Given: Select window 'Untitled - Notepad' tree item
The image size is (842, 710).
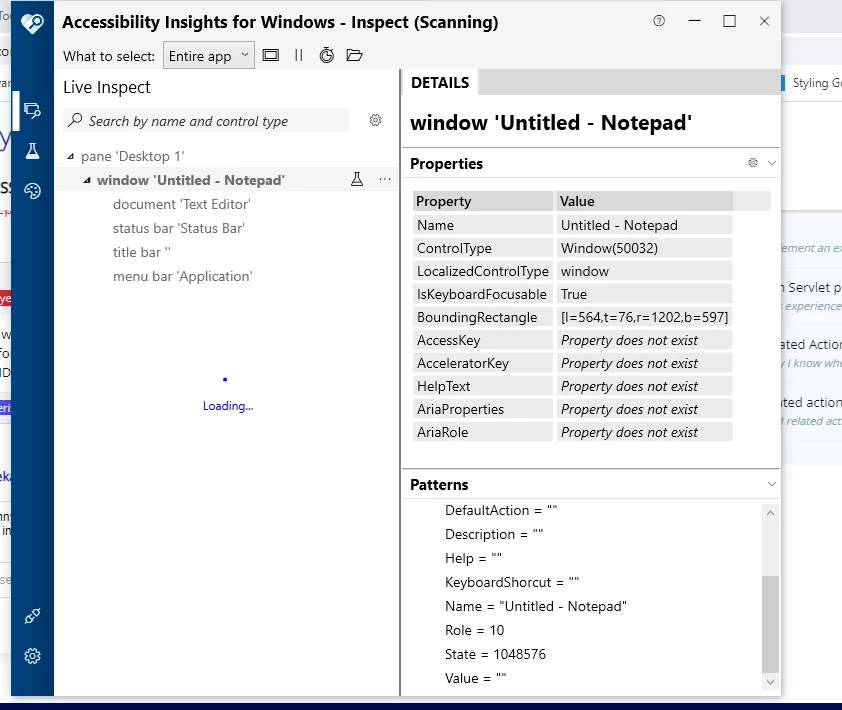Looking at the screenshot, I should click(x=191, y=180).
